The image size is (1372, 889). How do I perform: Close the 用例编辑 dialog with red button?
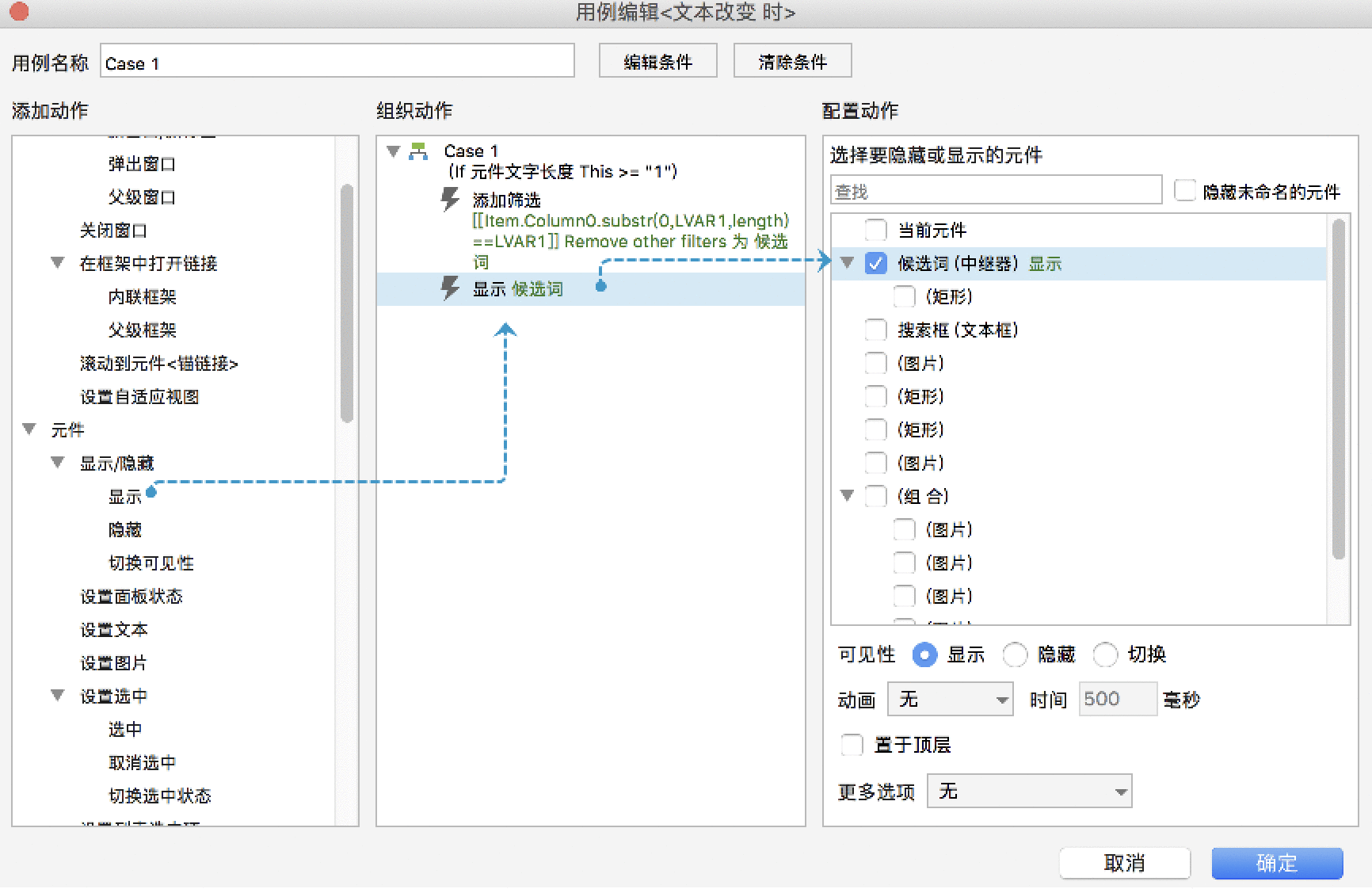(18, 11)
